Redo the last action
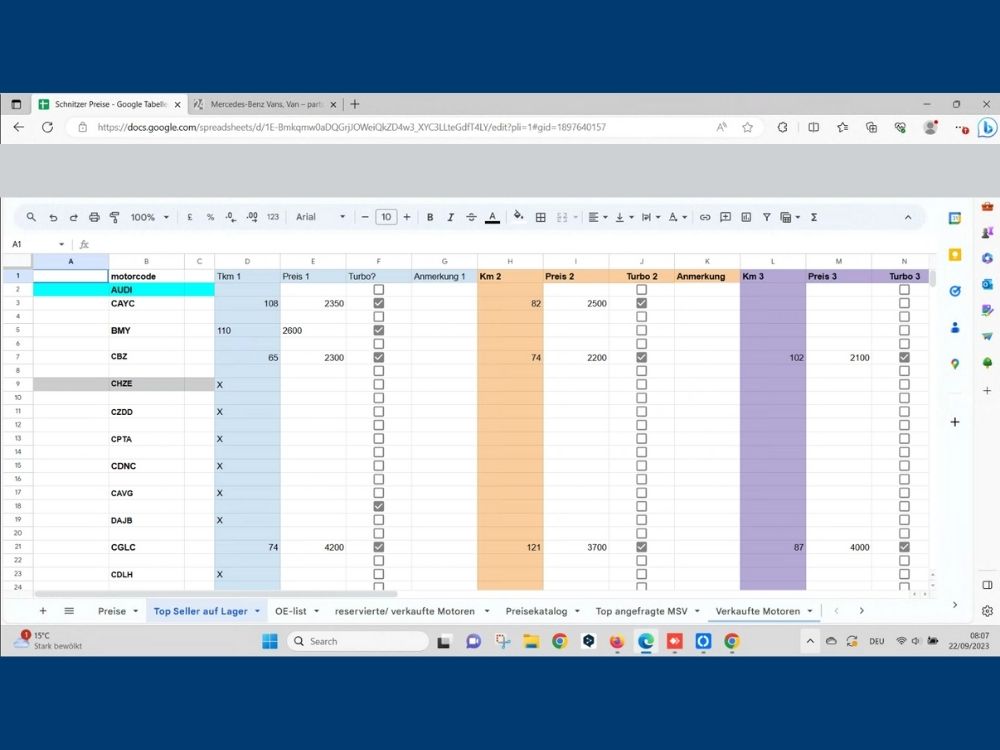 pyautogui.click(x=73, y=217)
